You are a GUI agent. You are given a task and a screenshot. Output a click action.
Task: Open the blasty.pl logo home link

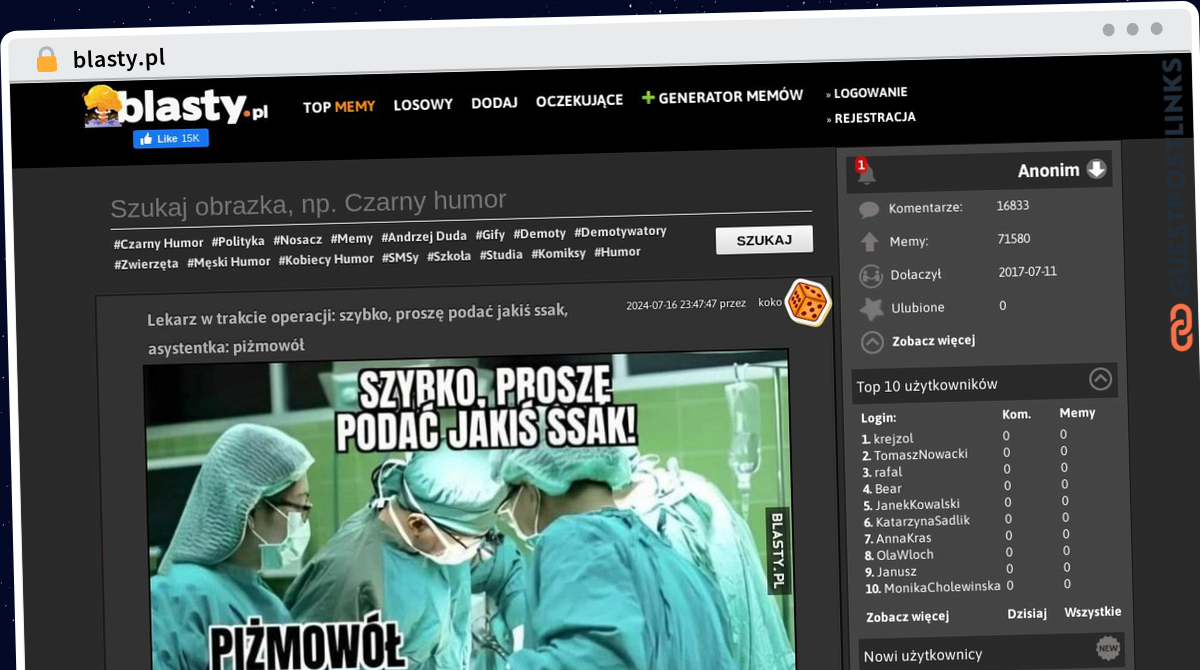pos(176,106)
